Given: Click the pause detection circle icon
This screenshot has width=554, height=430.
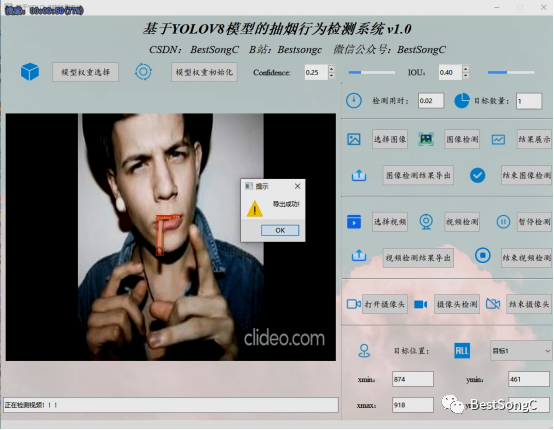Looking at the screenshot, I should point(503,222).
